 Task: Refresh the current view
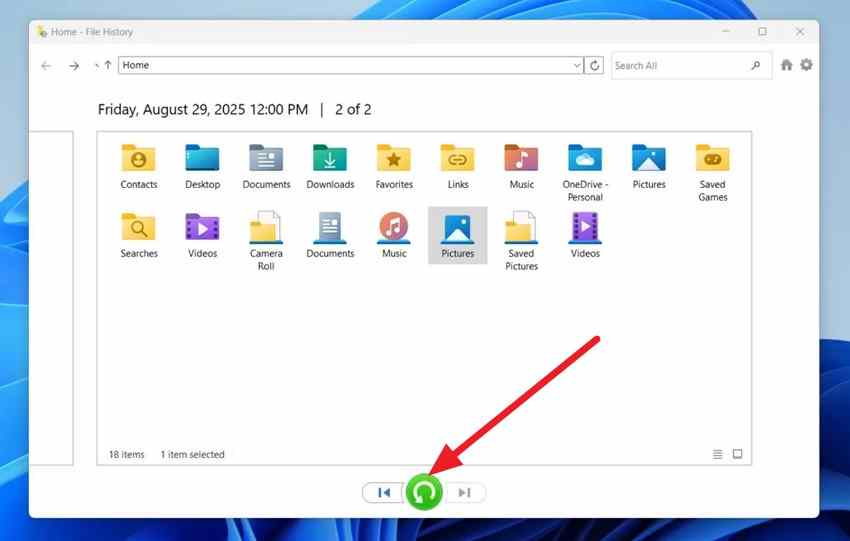(x=594, y=66)
